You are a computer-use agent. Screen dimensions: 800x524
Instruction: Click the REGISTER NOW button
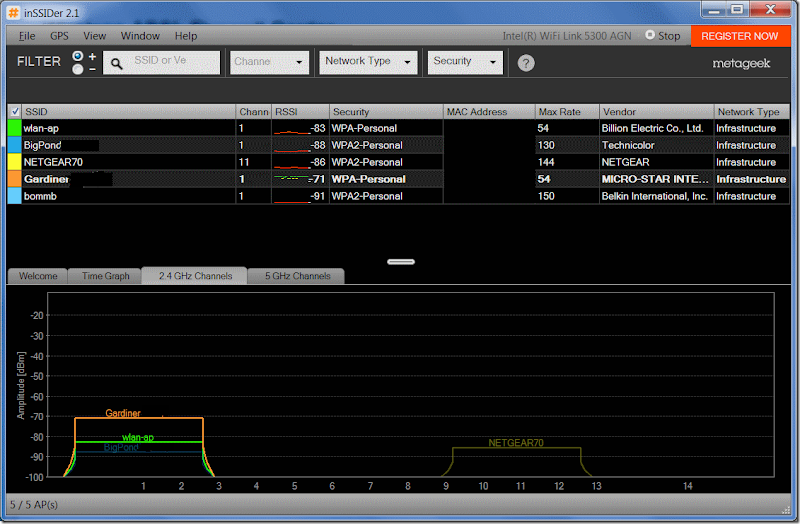coord(740,36)
